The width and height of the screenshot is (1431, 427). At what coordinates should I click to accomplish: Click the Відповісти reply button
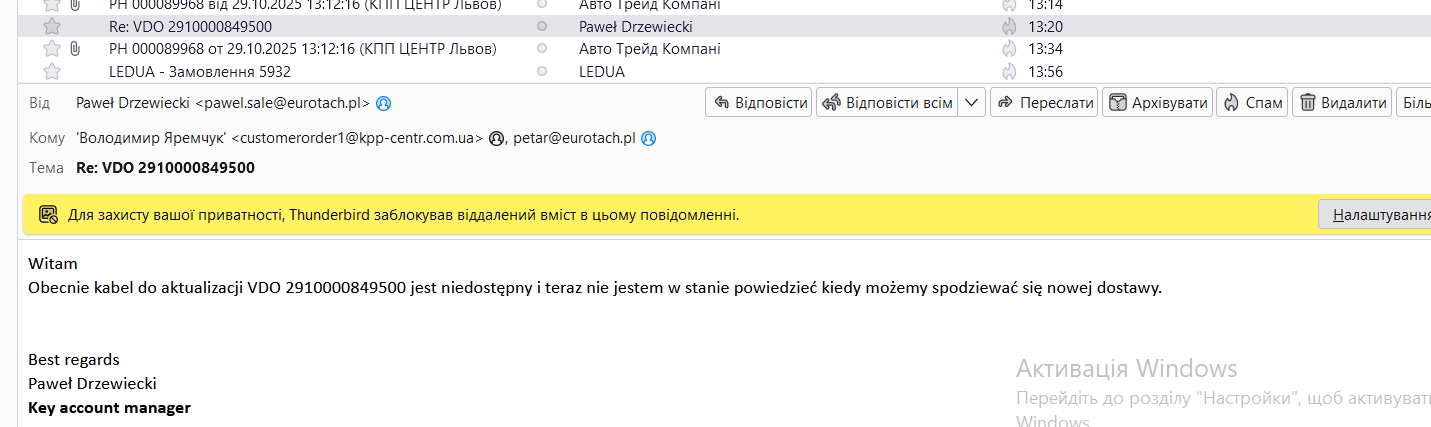[758, 103]
